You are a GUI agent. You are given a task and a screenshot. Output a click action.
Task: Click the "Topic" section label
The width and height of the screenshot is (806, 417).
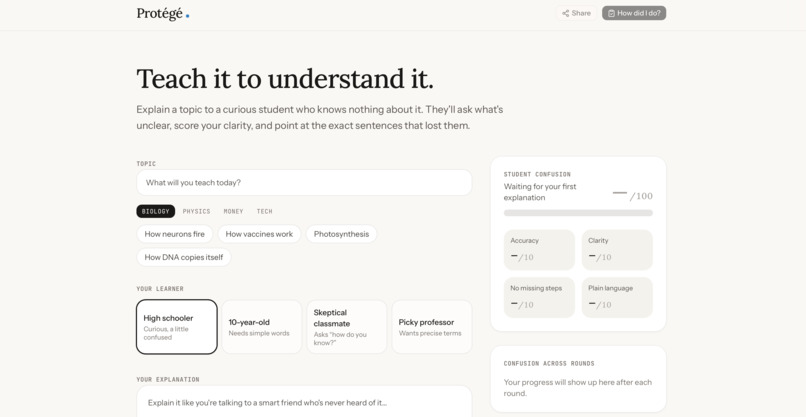tap(146, 164)
